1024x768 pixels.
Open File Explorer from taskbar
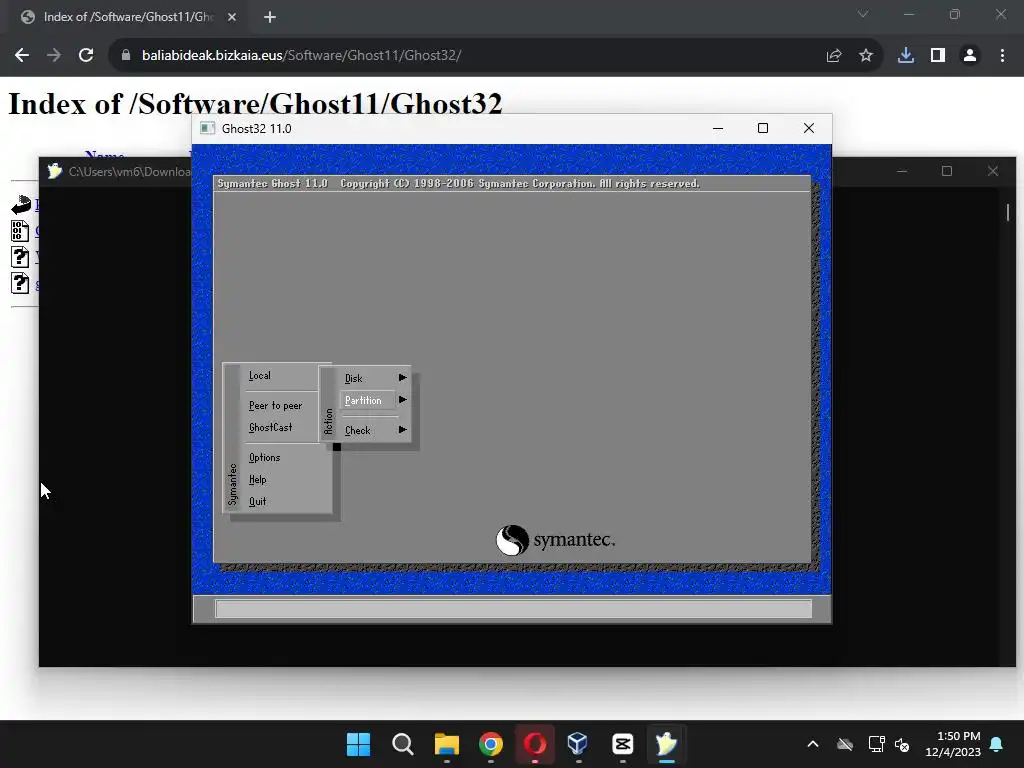tap(447, 744)
